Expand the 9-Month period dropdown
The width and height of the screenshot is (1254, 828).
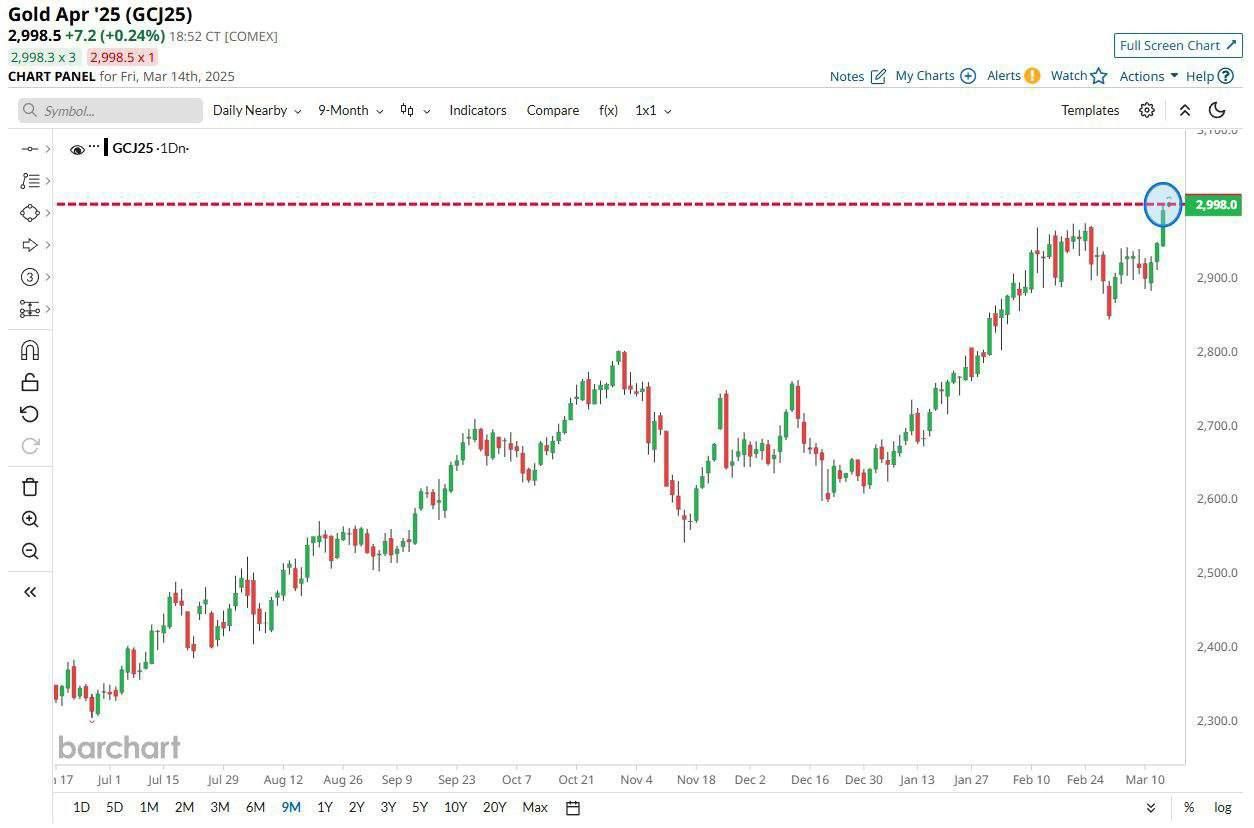coord(350,110)
